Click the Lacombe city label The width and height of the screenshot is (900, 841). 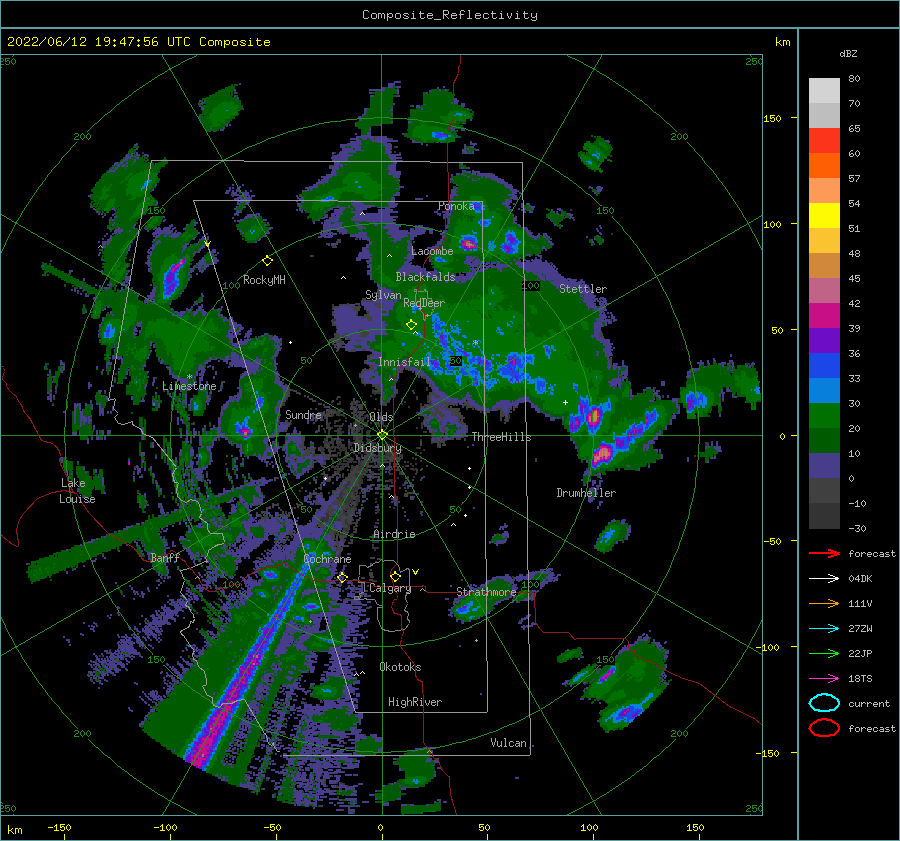tap(432, 251)
